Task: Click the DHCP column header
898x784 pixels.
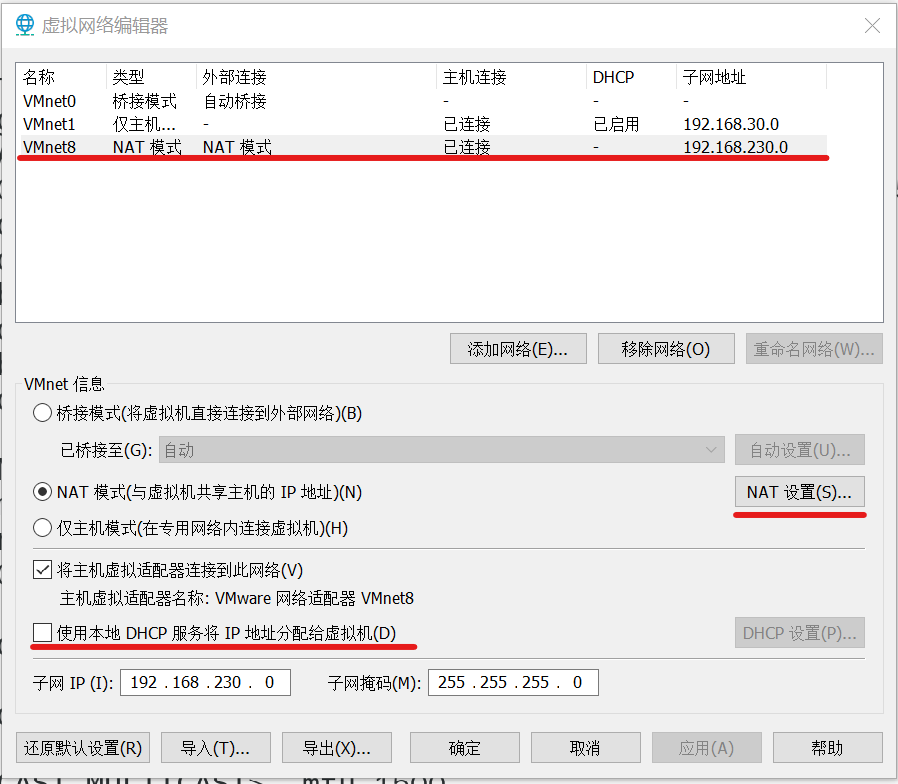Action: point(632,77)
